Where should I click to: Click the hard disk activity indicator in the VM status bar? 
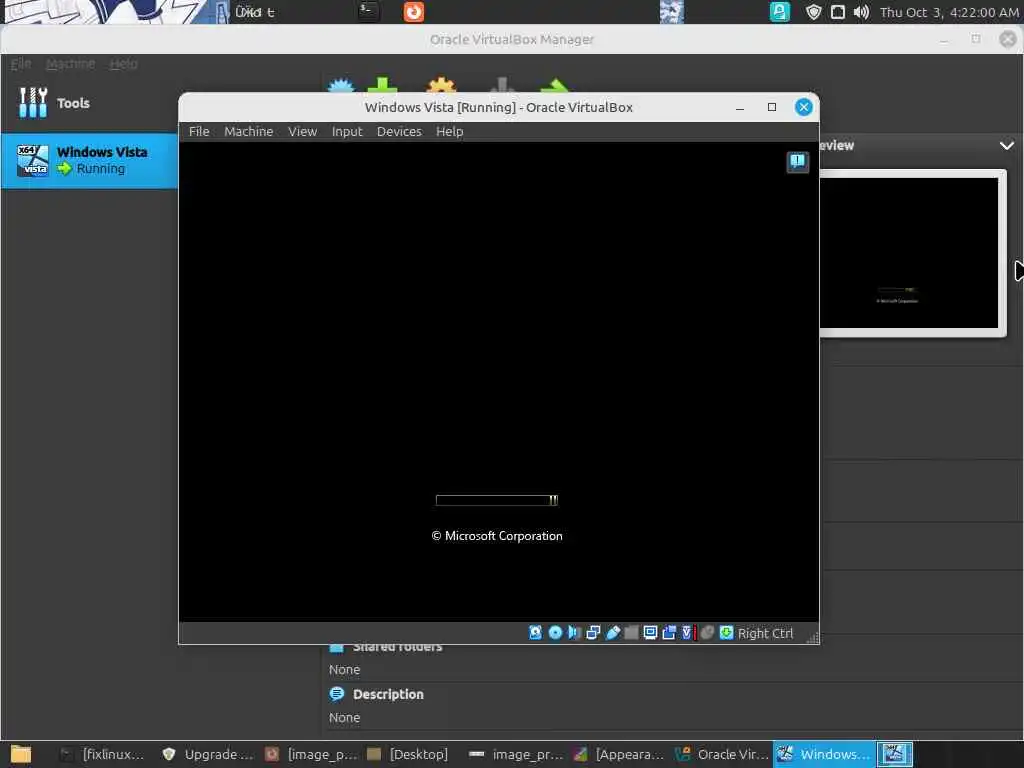[x=536, y=633]
